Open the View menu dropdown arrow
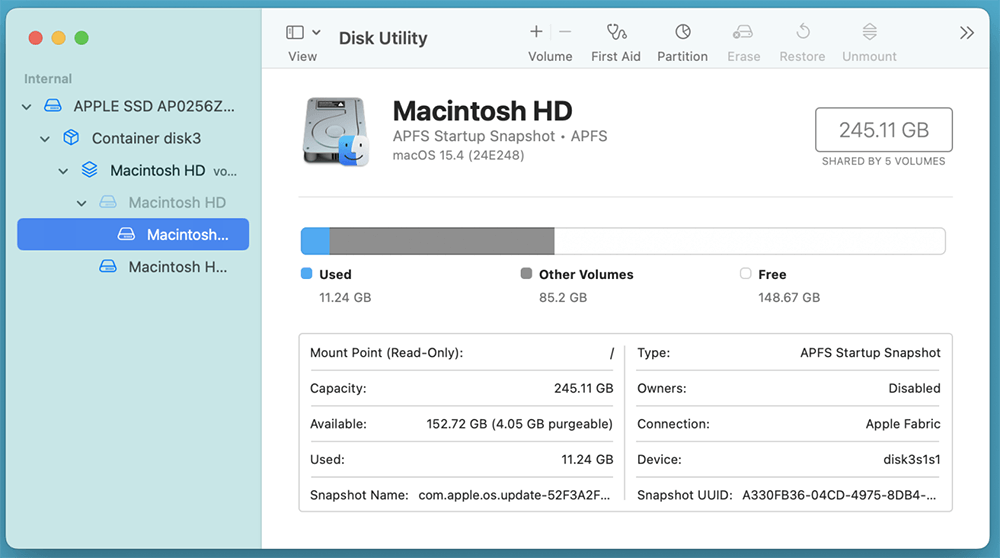Viewport: 1000px width, 558px height. (x=316, y=32)
